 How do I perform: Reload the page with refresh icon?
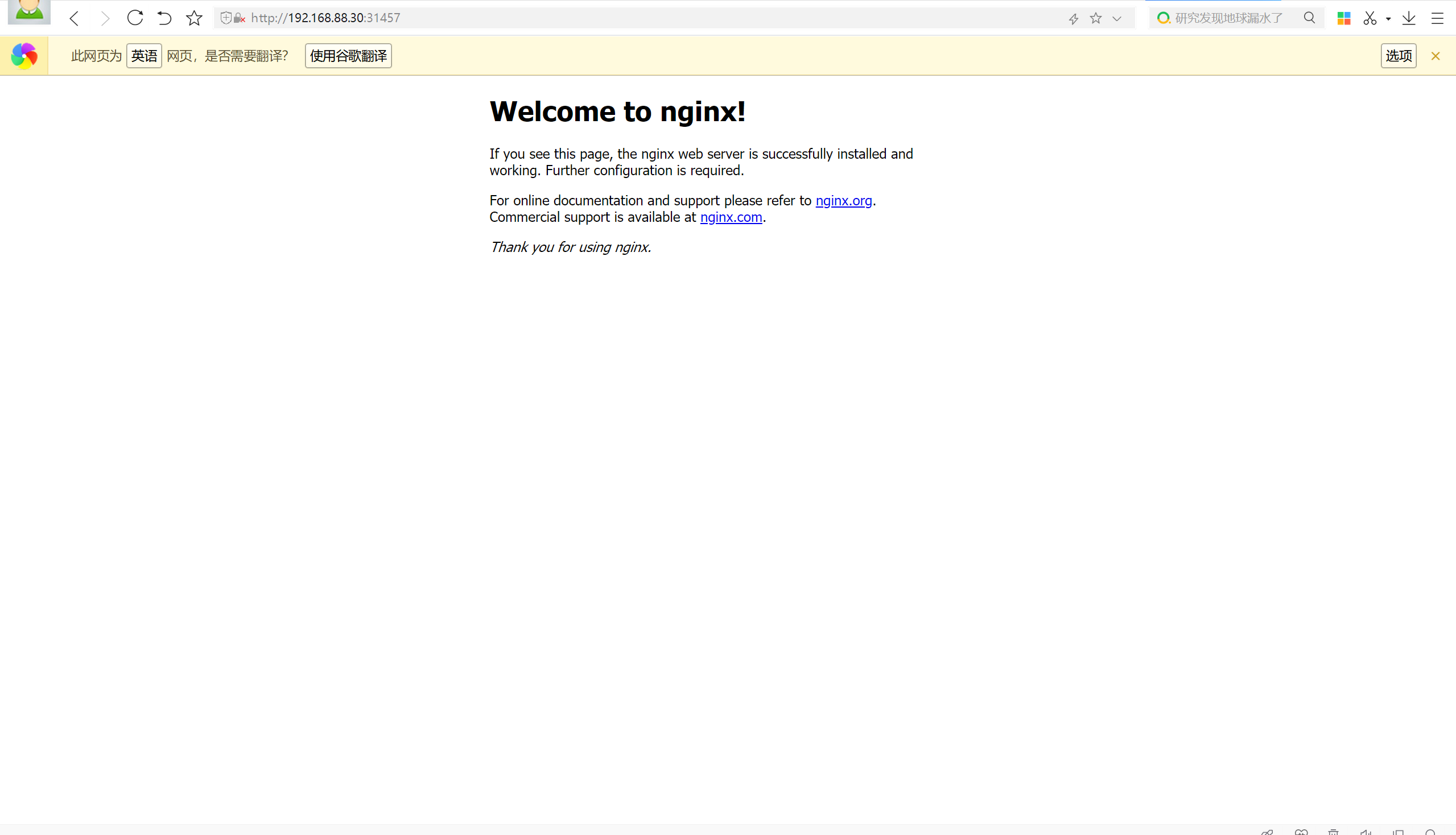[135, 18]
